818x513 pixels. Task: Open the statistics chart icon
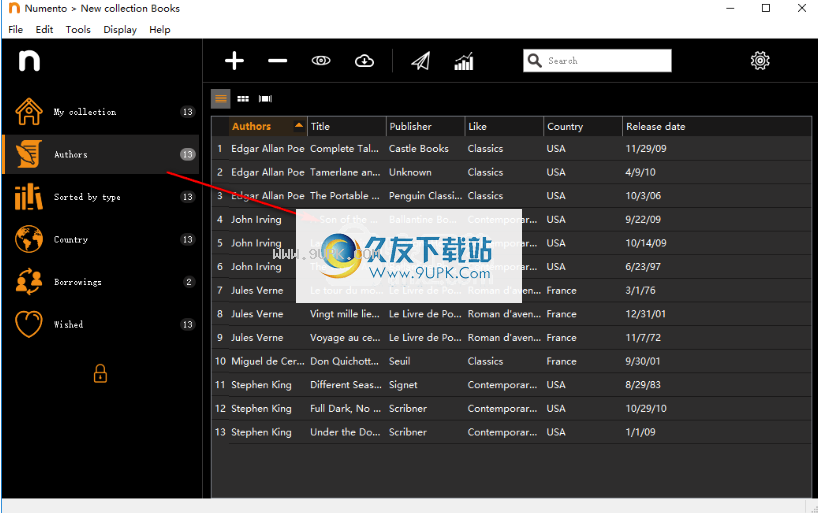coord(464,61)
